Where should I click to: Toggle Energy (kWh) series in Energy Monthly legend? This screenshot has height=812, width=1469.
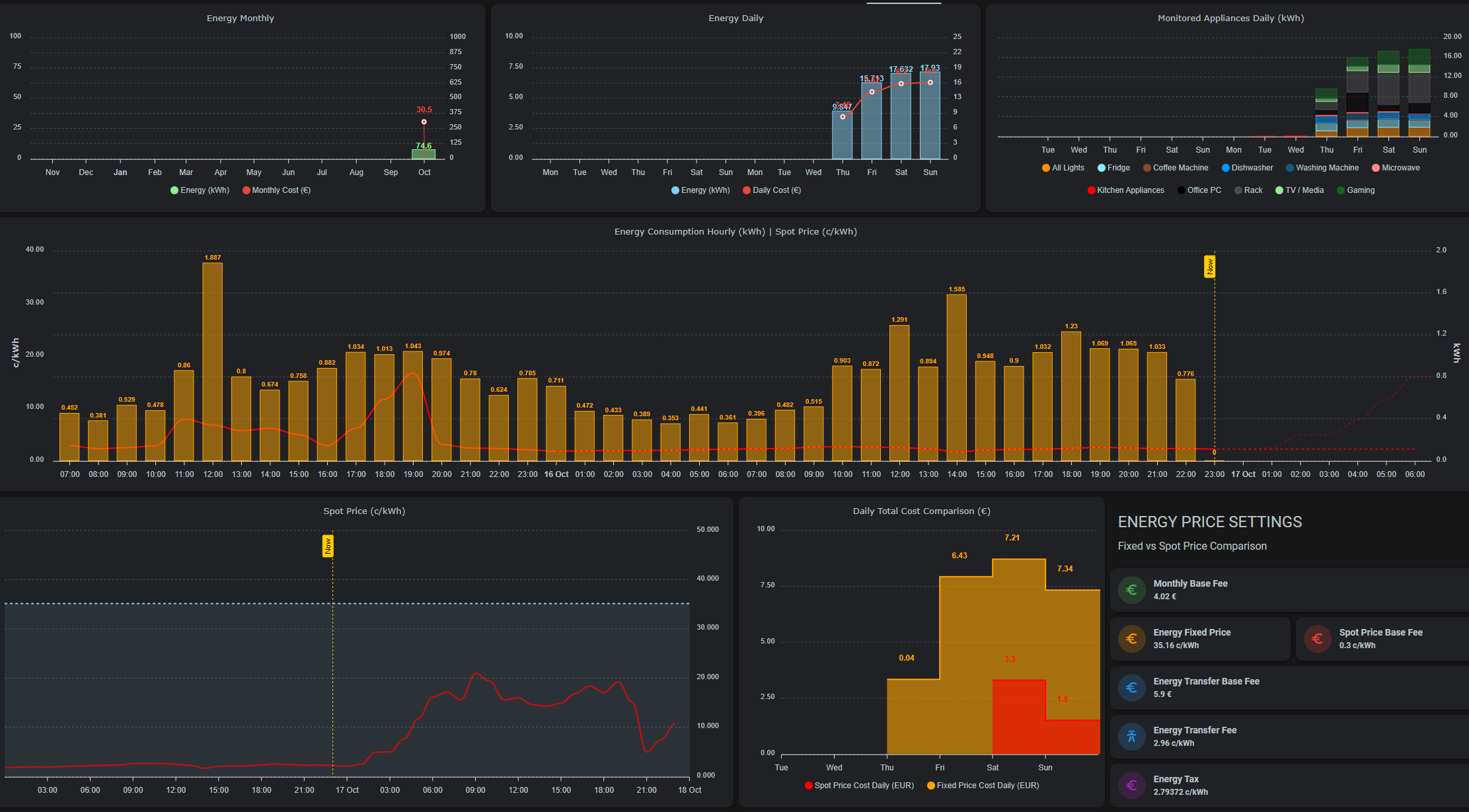click(200, 190)
